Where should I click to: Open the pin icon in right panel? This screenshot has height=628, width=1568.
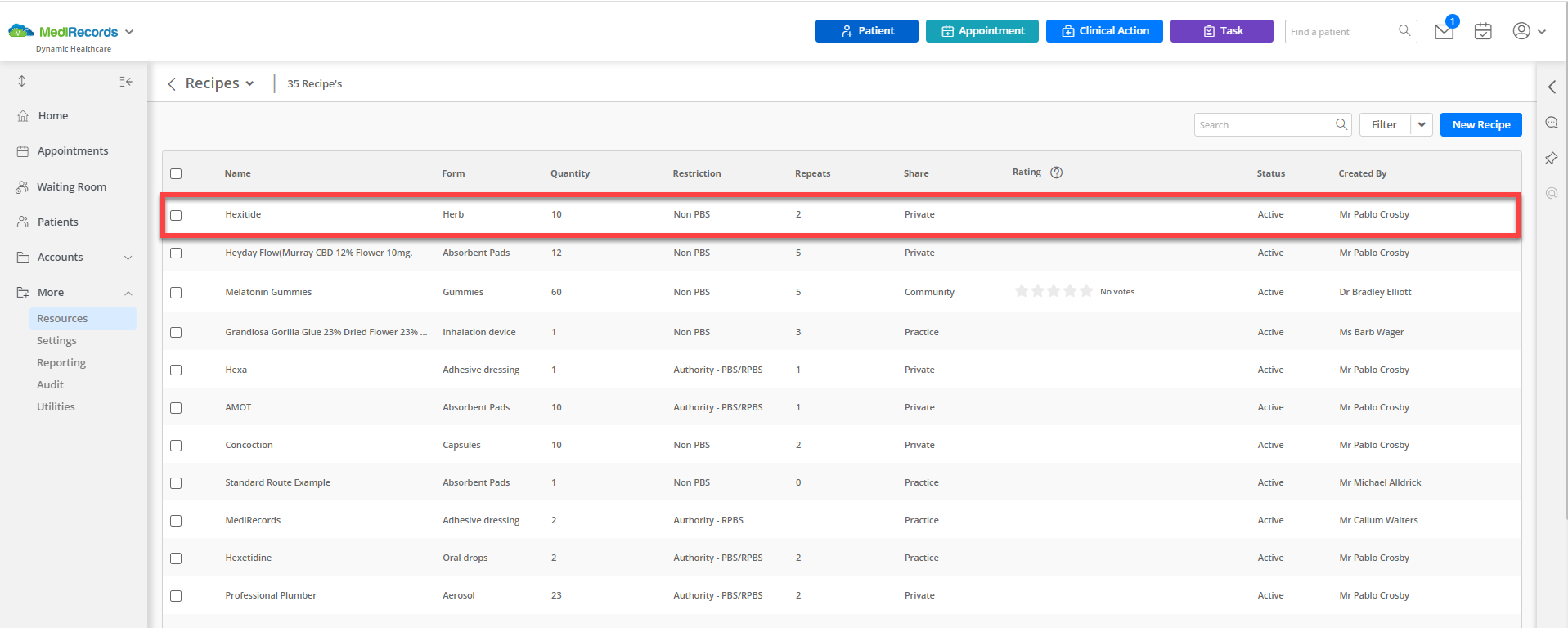pos(1551,158)
